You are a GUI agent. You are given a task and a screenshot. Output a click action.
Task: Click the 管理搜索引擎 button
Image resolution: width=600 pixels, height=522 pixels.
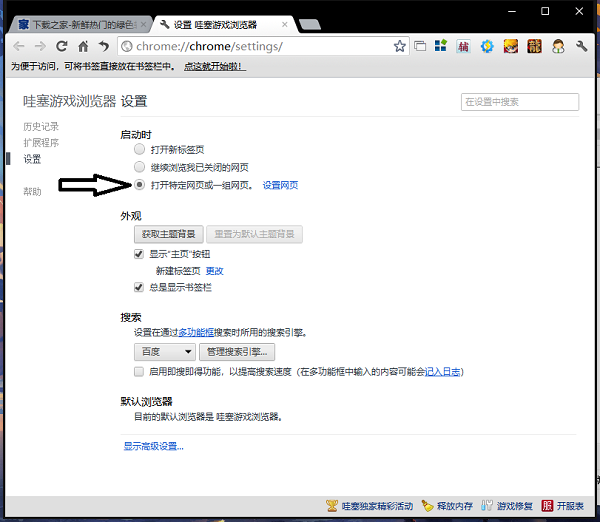[x=237, y=352]
